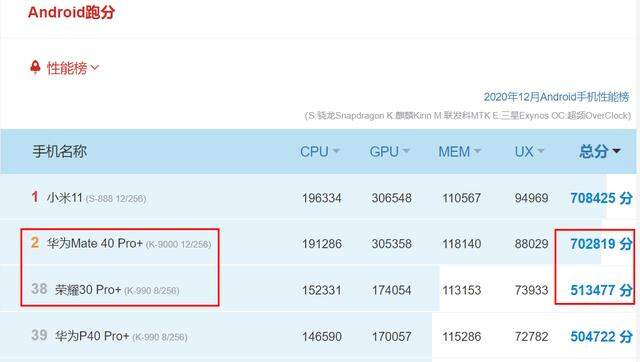Click the chipset abbreviation legend line
The image size is (640, 362).
click(468, 116)
